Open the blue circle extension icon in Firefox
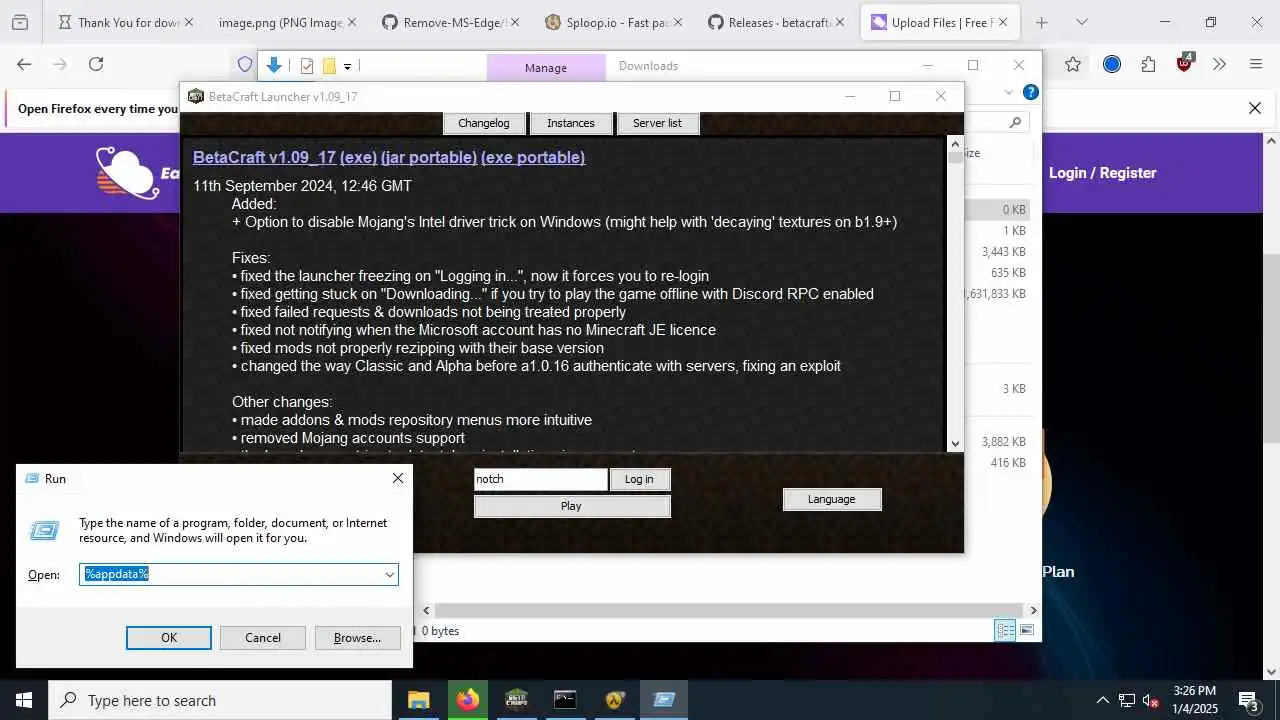The height and width of the screenshot is (720, 1280). click(x=1111, y=64)
